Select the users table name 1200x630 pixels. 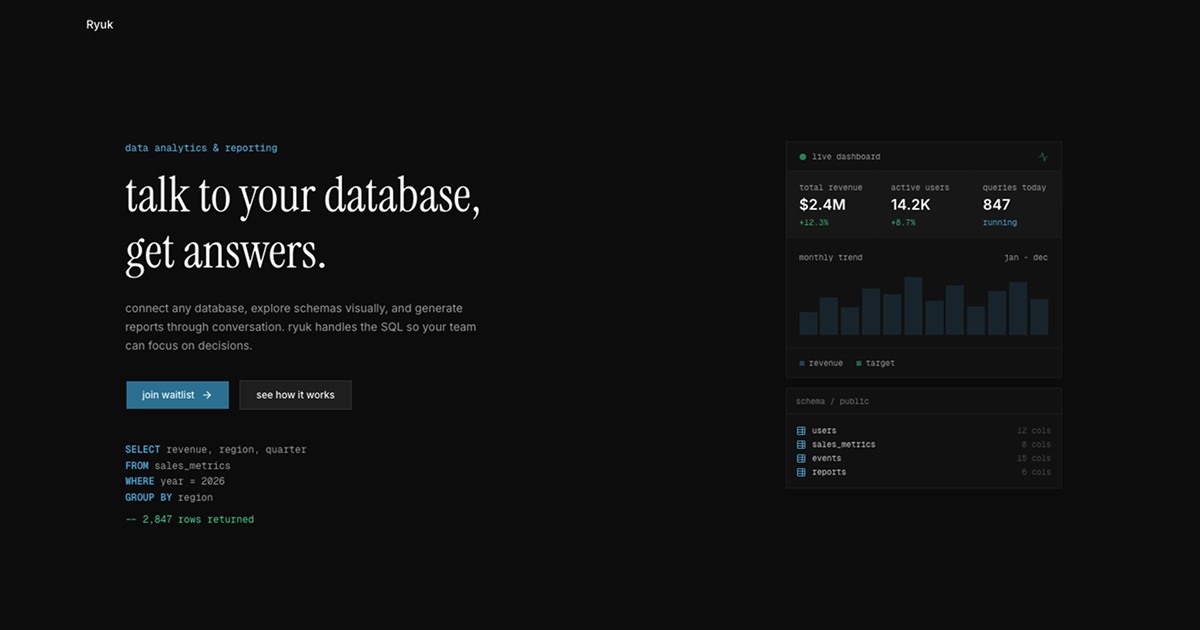tap(824, 431)
